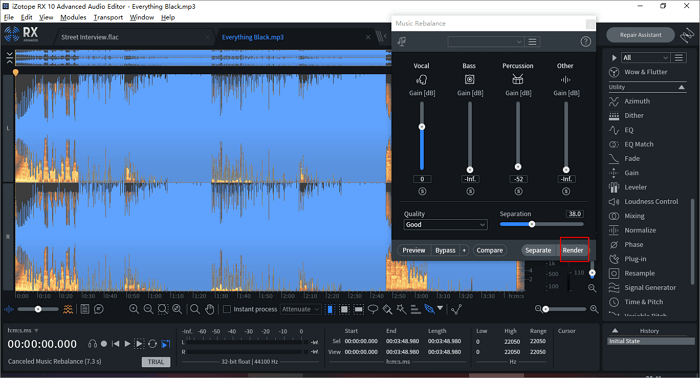
Task: Toggle loop playback
Action: point(152,344)
